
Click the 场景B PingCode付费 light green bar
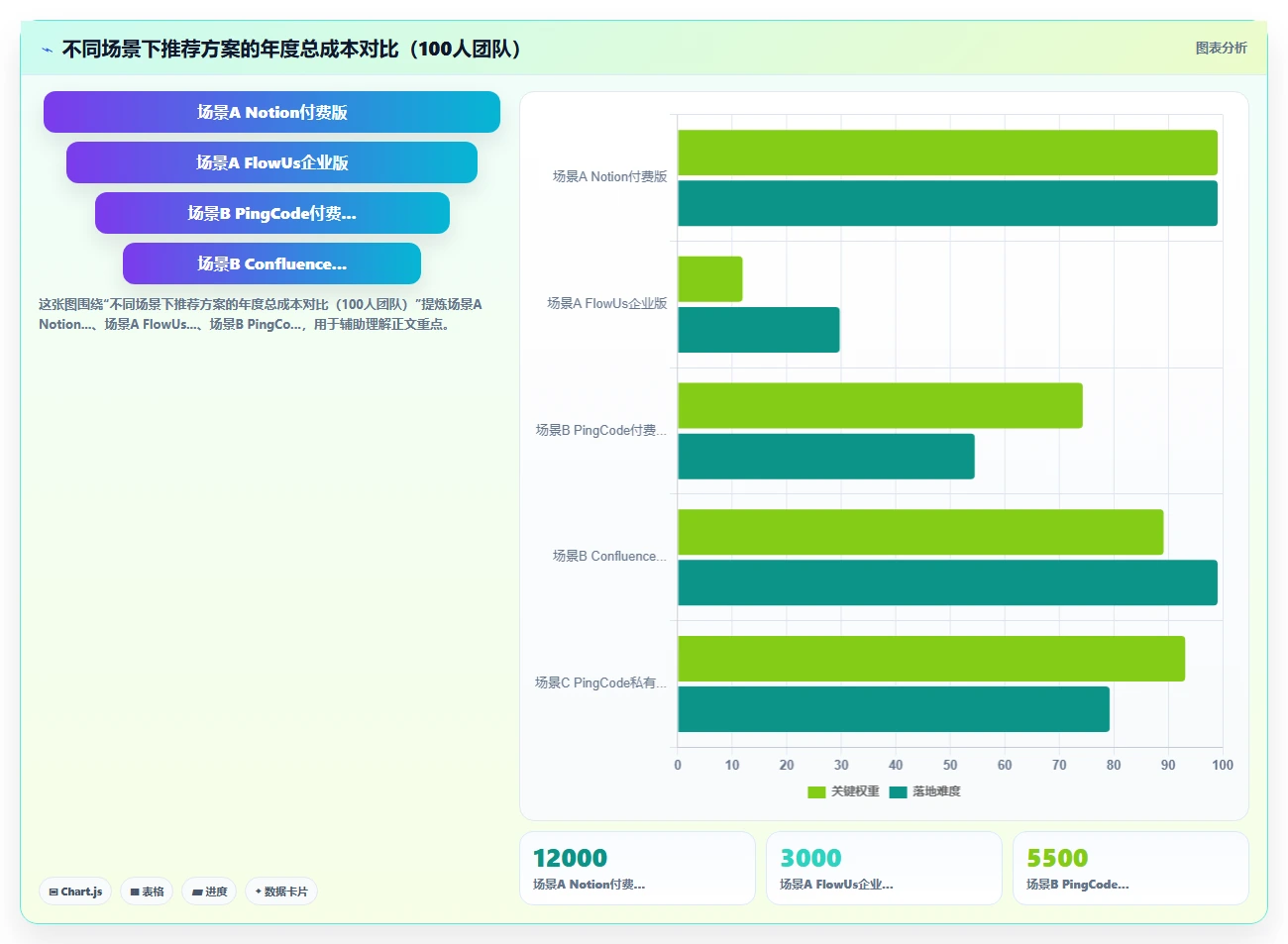point(880,406)
